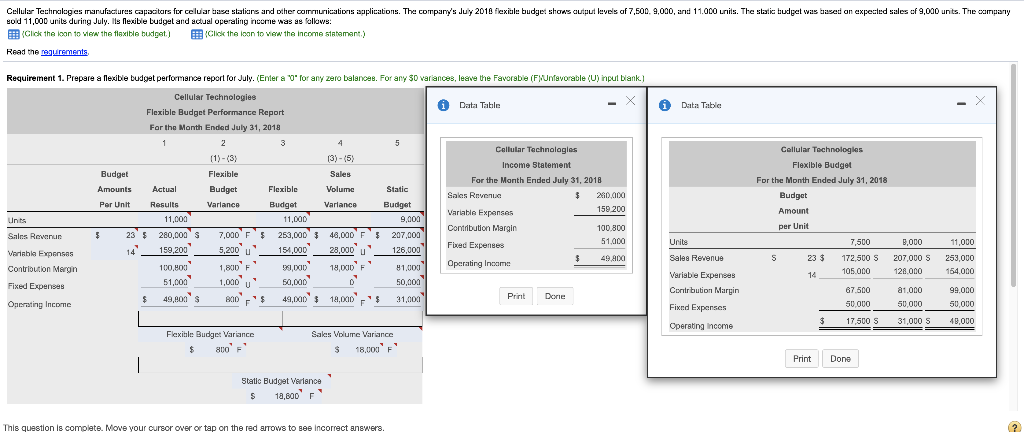The height and width of the screenshot is (432, 1024).
Task: Click Contribution Margin 100,800 in Income Statement popup
Action: [x=611, y=229]
